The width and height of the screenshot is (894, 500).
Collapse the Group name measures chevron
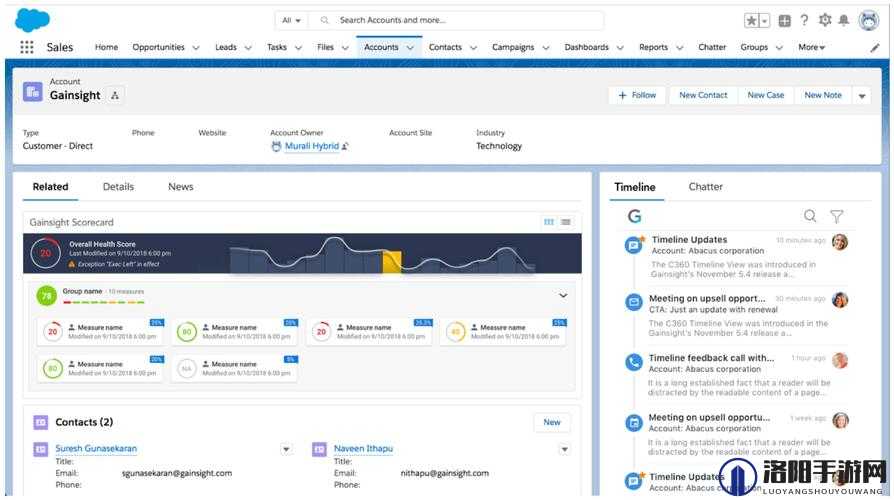[x=563, y=295]
